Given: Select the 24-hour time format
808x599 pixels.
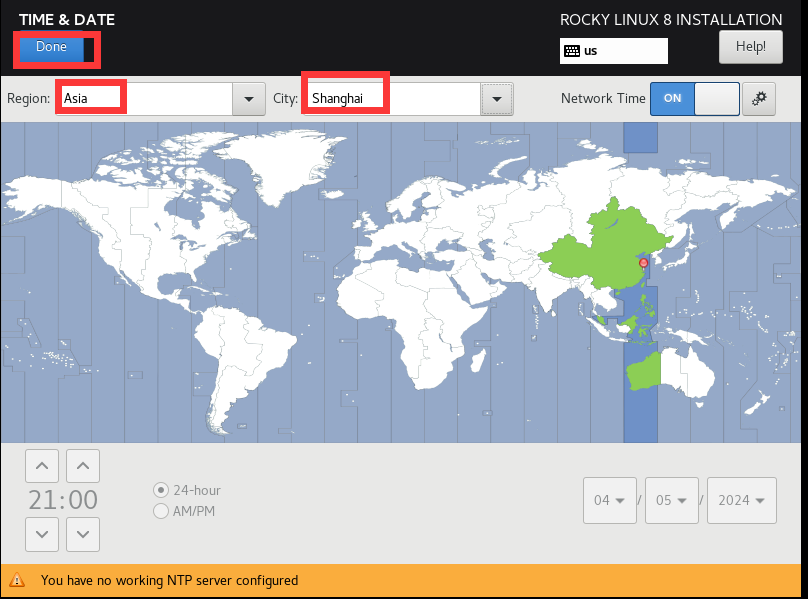Looking at the screenshot, I should [187, 490].
